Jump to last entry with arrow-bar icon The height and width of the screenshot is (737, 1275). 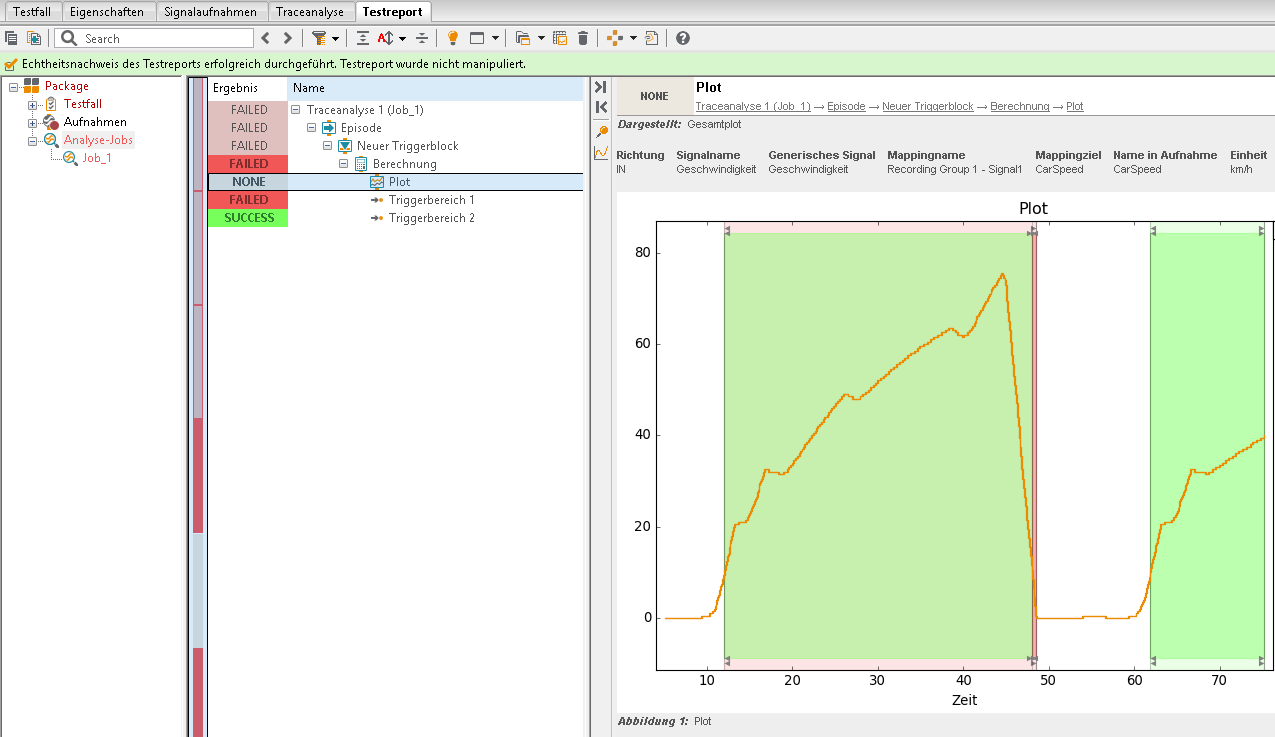(x=601, y=87)
